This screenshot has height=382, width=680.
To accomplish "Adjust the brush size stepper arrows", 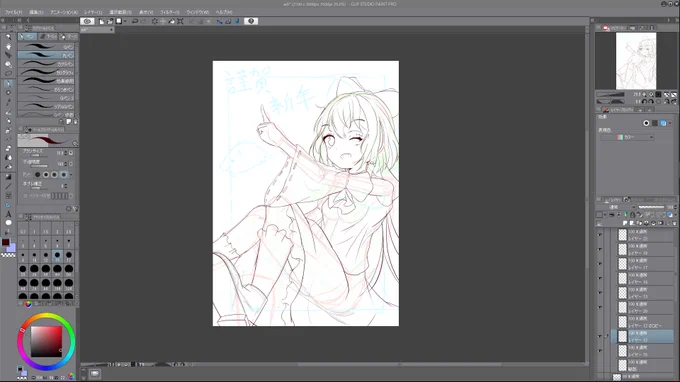I will (x=66, y=153).
